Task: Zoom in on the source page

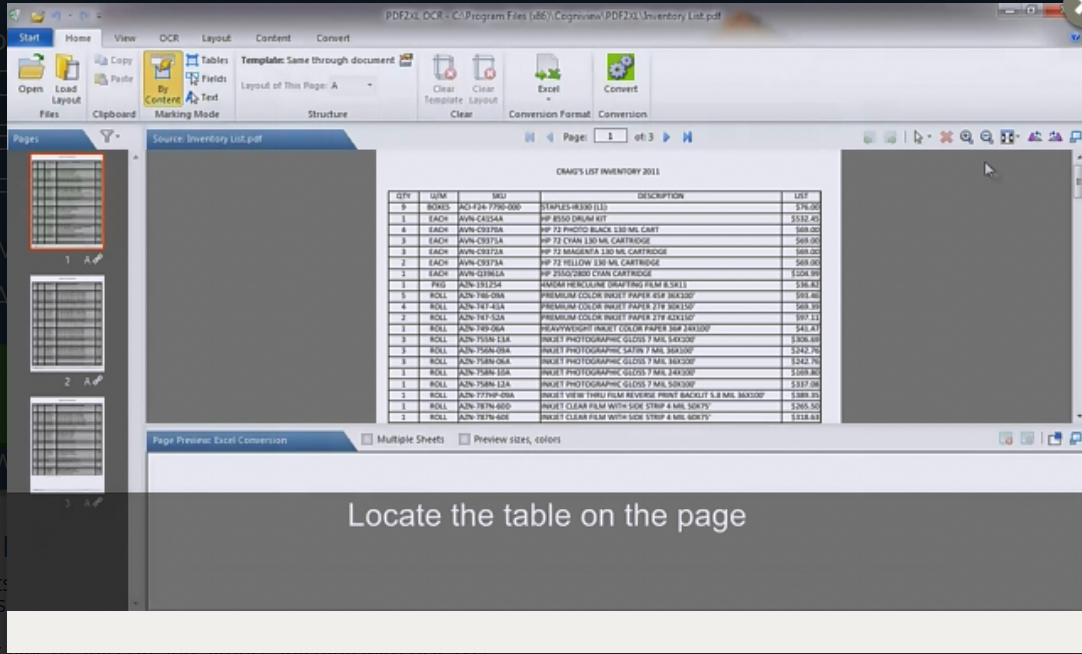Action: (x=966, y=137)
